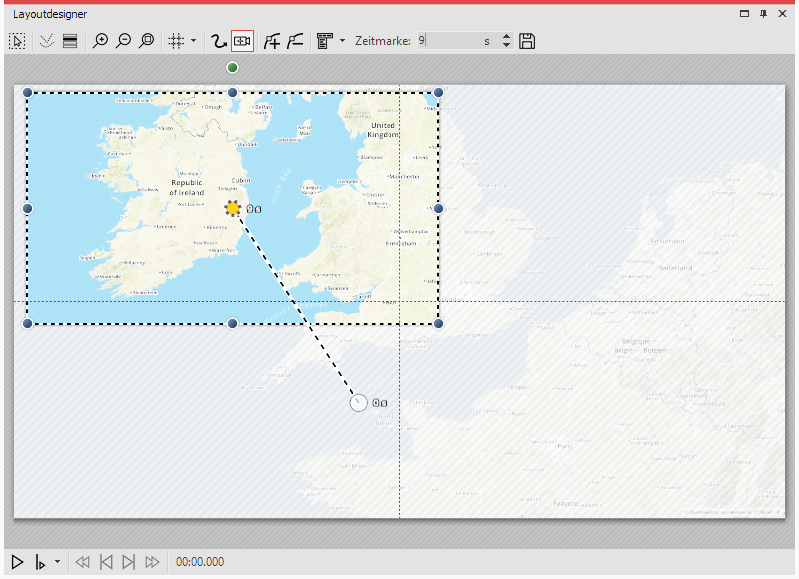
Task: Select the motion path tool icon
Action: click(x=218, y=41)
